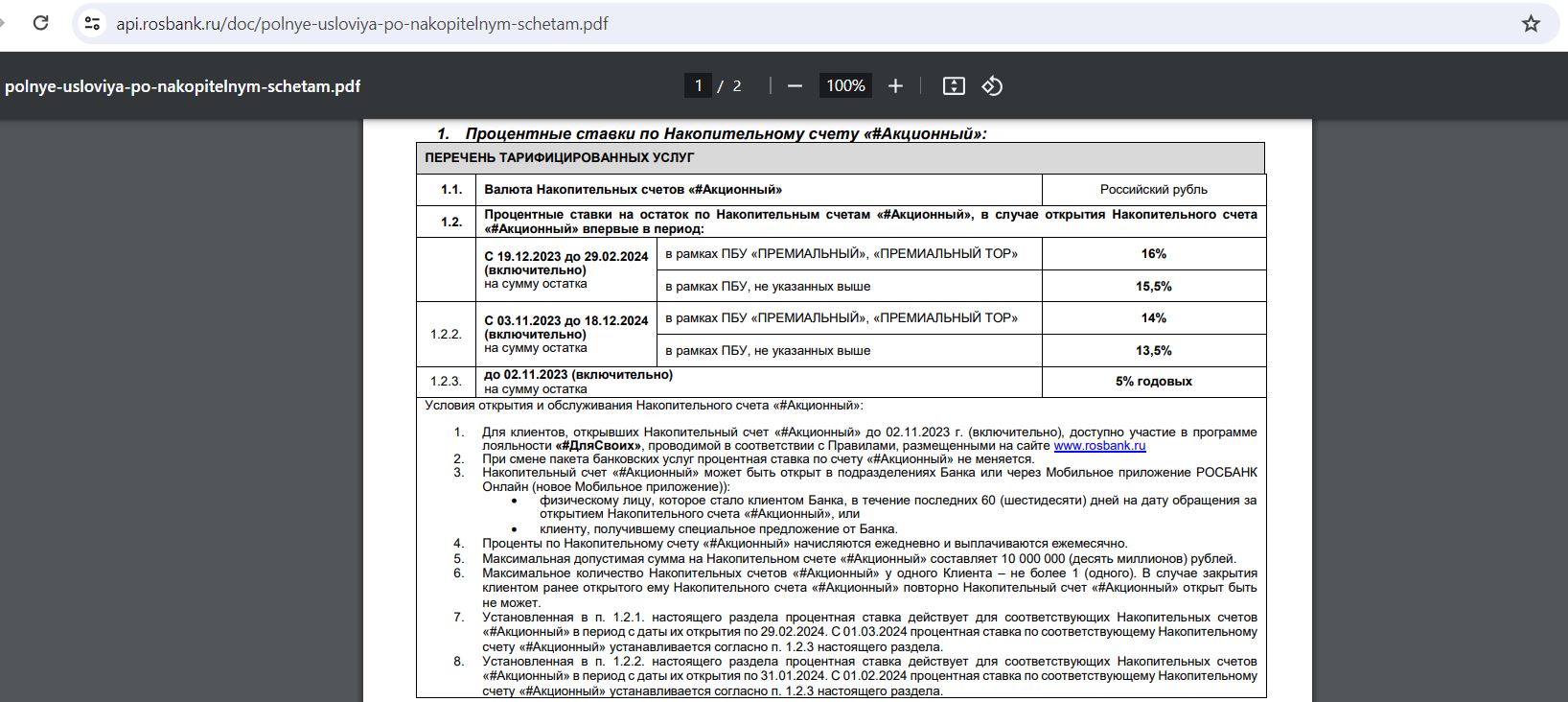Viewport: 1568px width, 702px height.
Task: Click the fit to page icon
Action: point(954,86)
